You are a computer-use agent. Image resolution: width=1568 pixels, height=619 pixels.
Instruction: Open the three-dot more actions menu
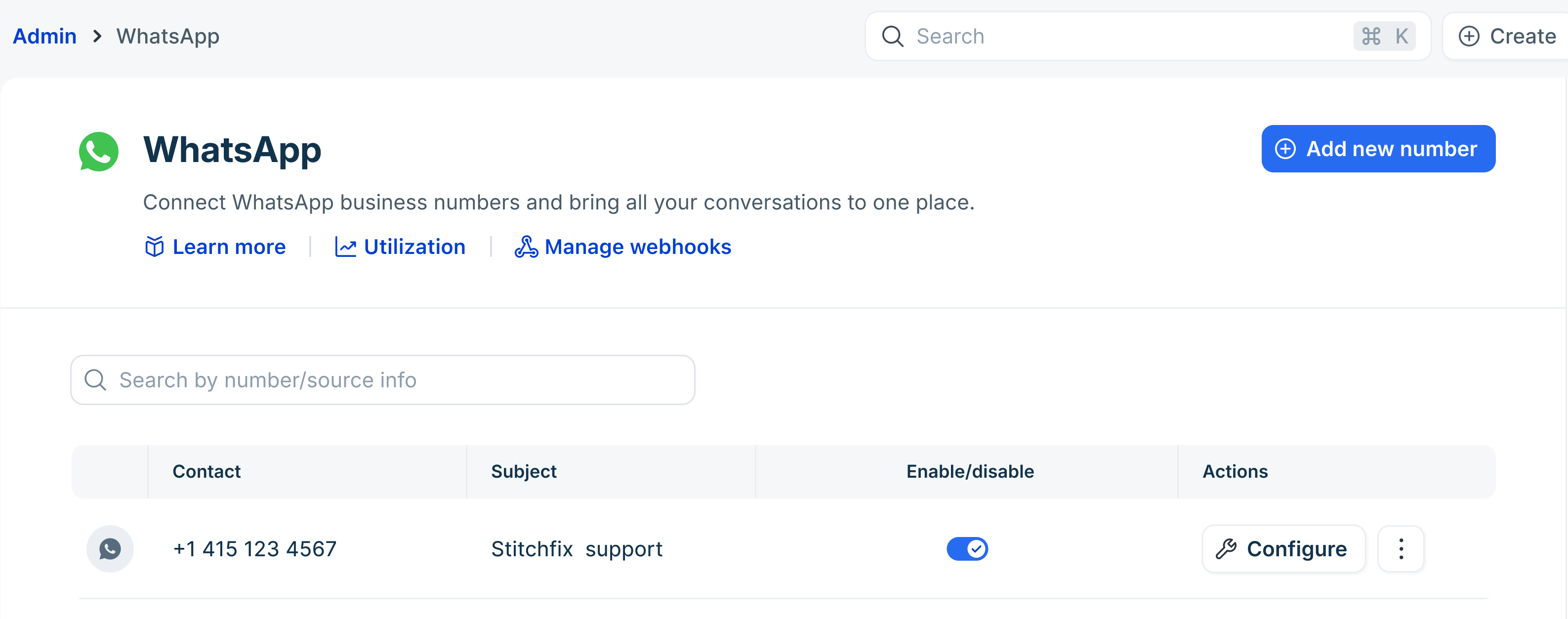[x=1401, y=549]
